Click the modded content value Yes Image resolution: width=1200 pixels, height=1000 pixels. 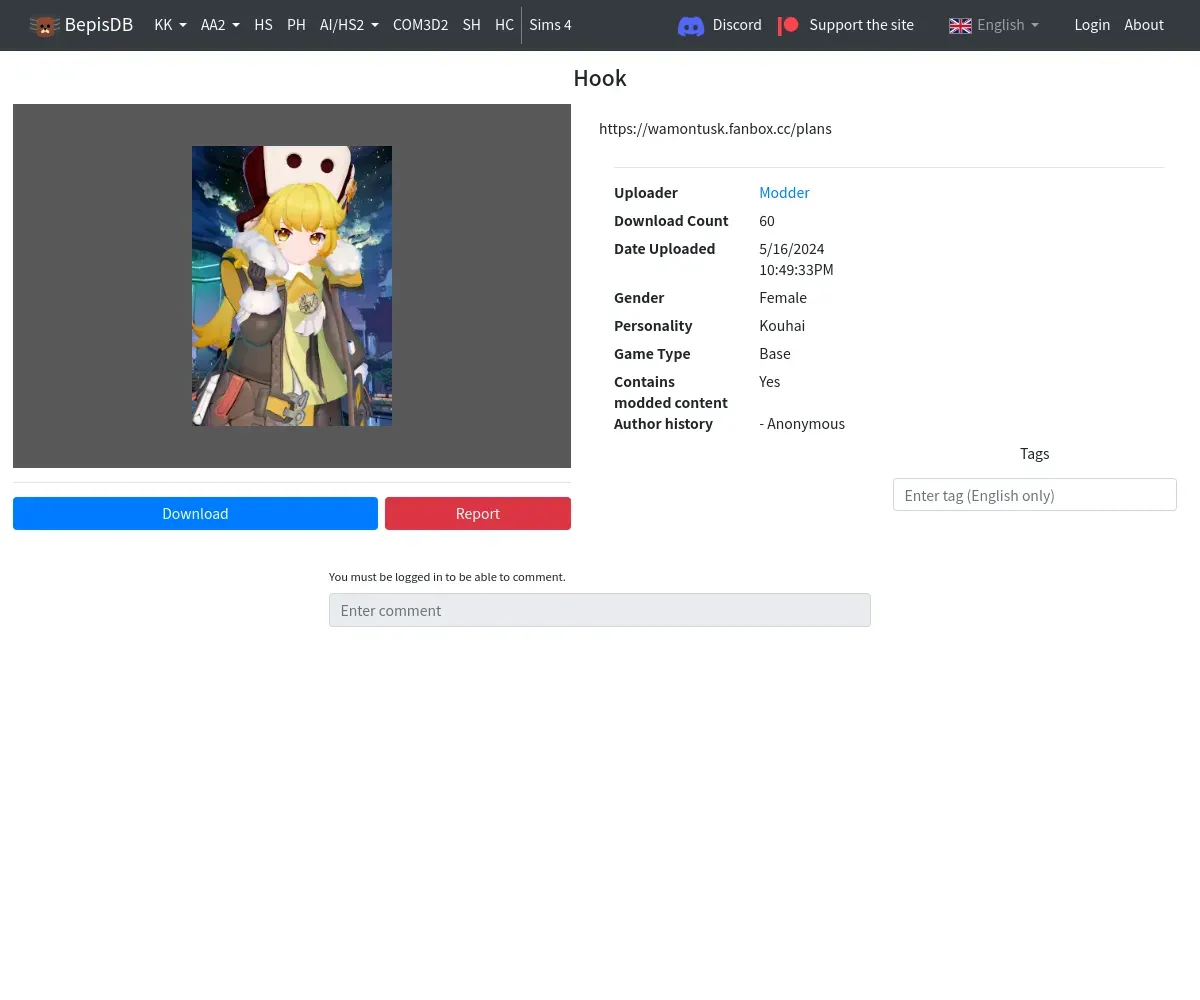point(770,382)
